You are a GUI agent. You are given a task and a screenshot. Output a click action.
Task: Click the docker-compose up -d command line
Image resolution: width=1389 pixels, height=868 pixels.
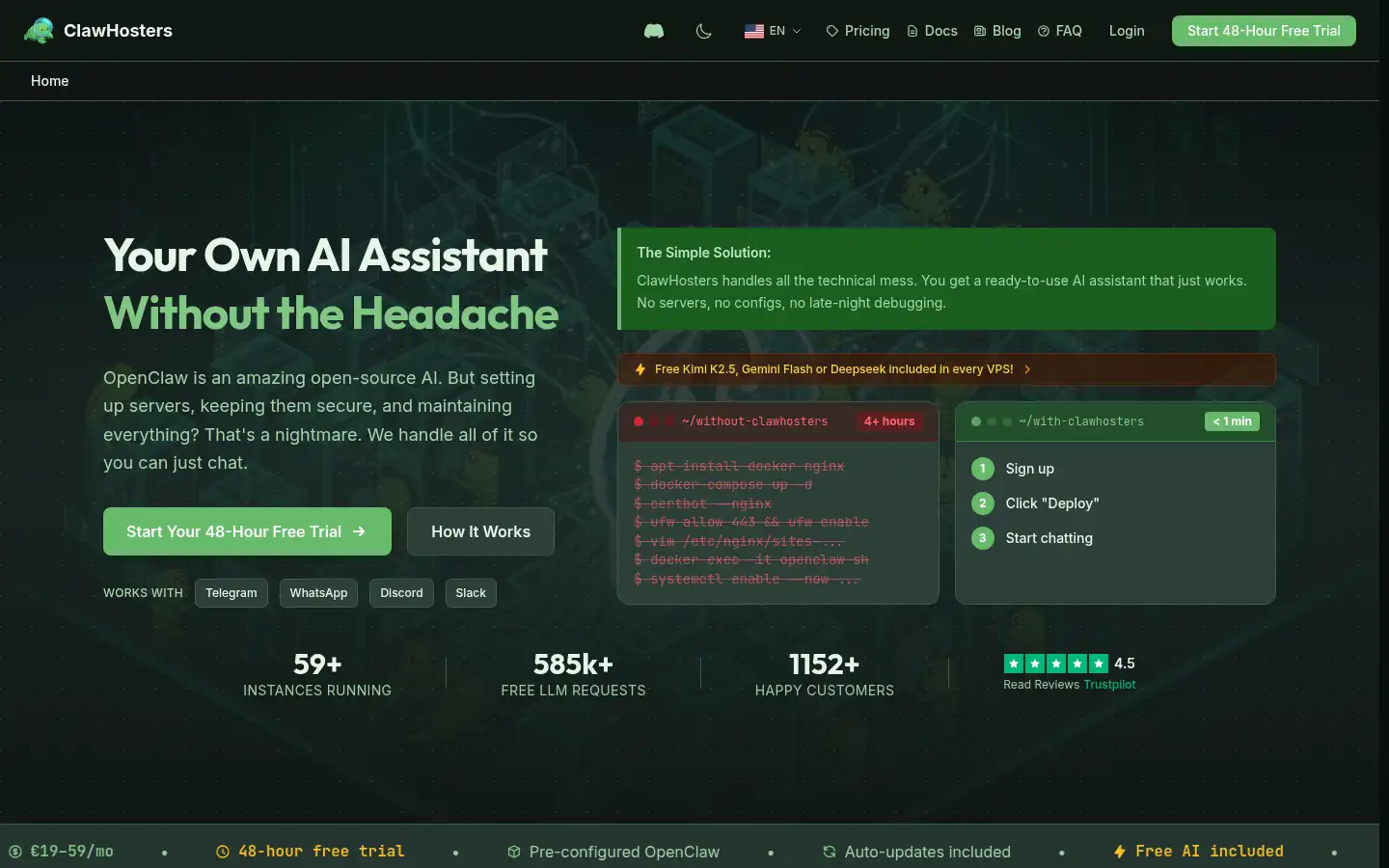pos(723,484)
